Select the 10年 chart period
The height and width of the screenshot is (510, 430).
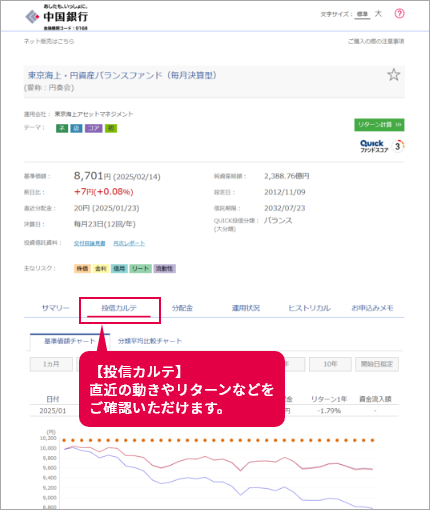pos(330,364)
